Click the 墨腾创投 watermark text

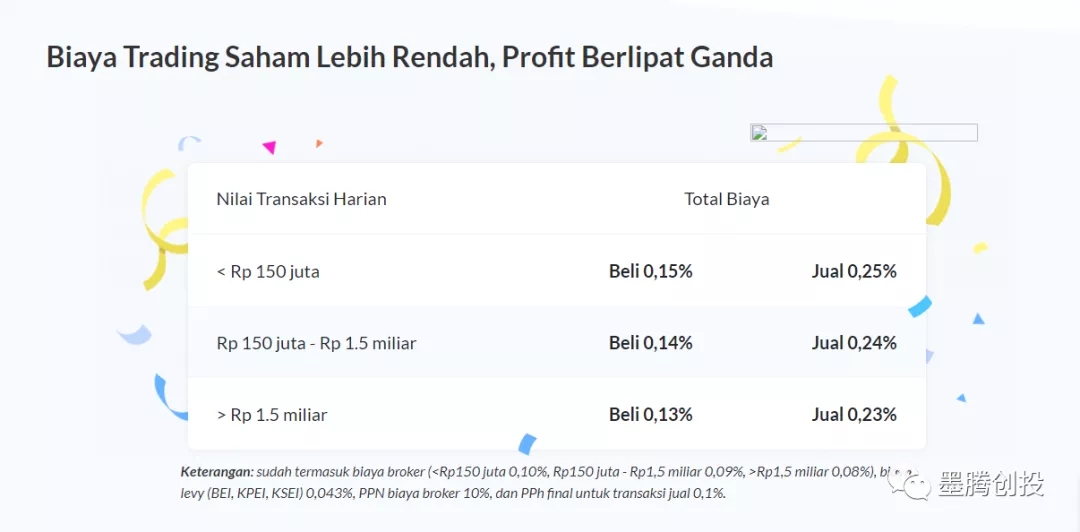coord(991,486)
